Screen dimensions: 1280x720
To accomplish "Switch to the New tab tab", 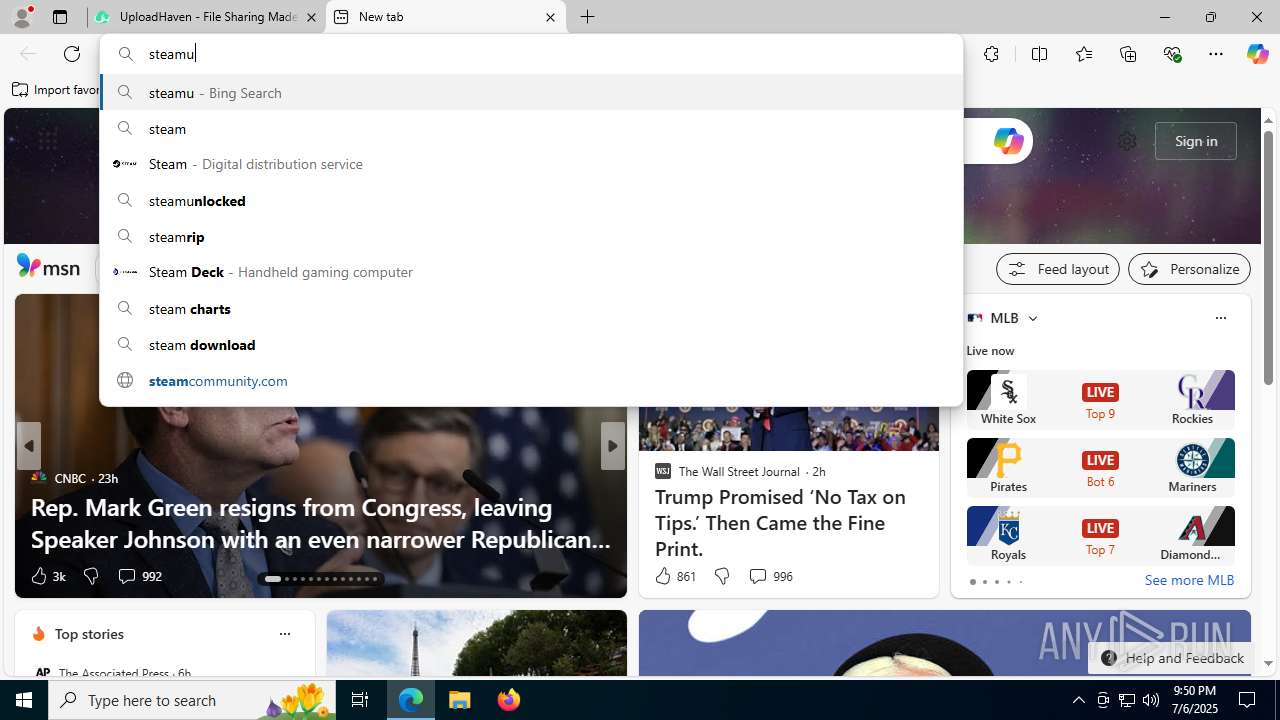I will point(446,17).
